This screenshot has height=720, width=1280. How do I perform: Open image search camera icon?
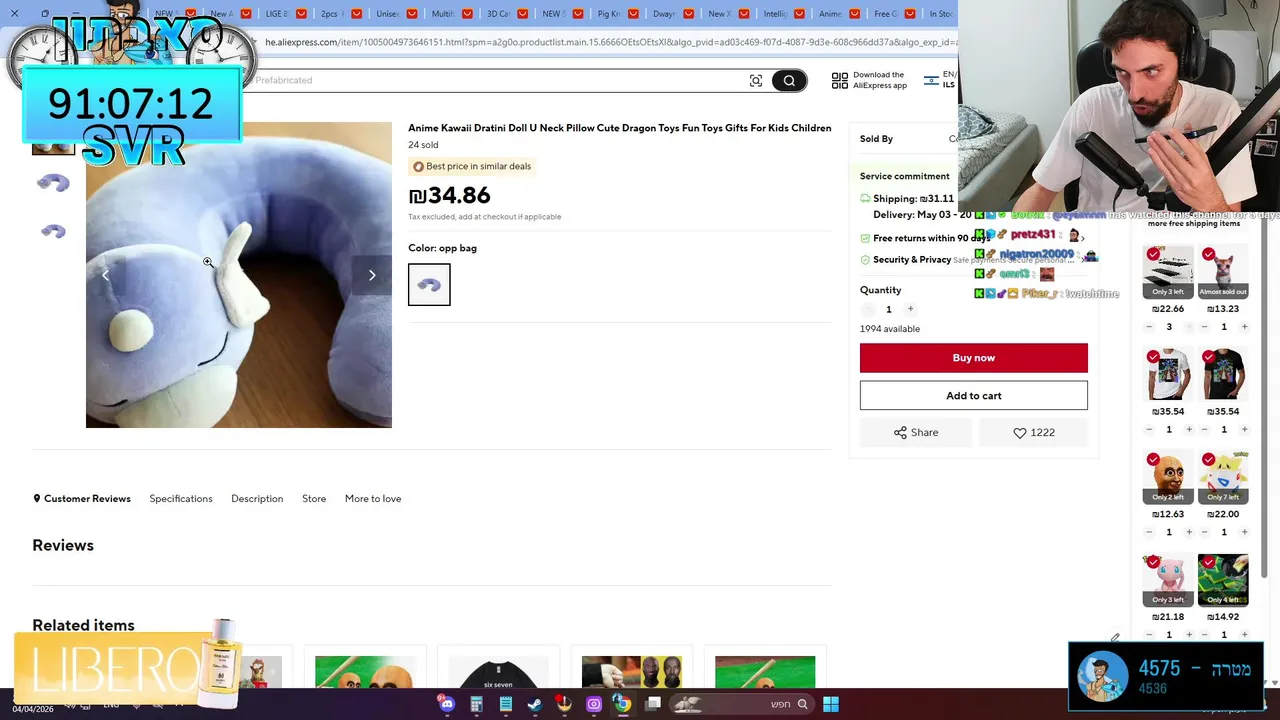pyautogui.click(x=756, y=81)
